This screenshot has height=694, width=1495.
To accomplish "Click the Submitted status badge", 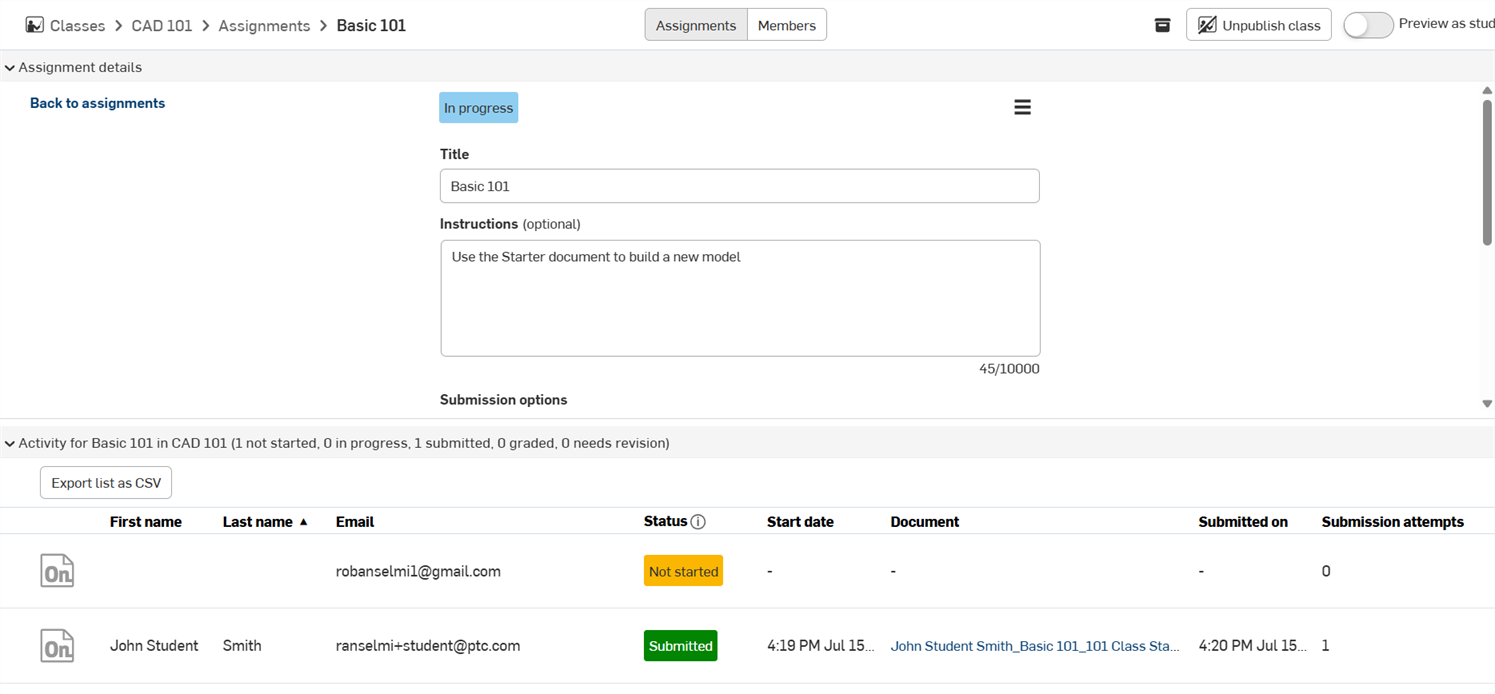I will (x=681, y=645).
